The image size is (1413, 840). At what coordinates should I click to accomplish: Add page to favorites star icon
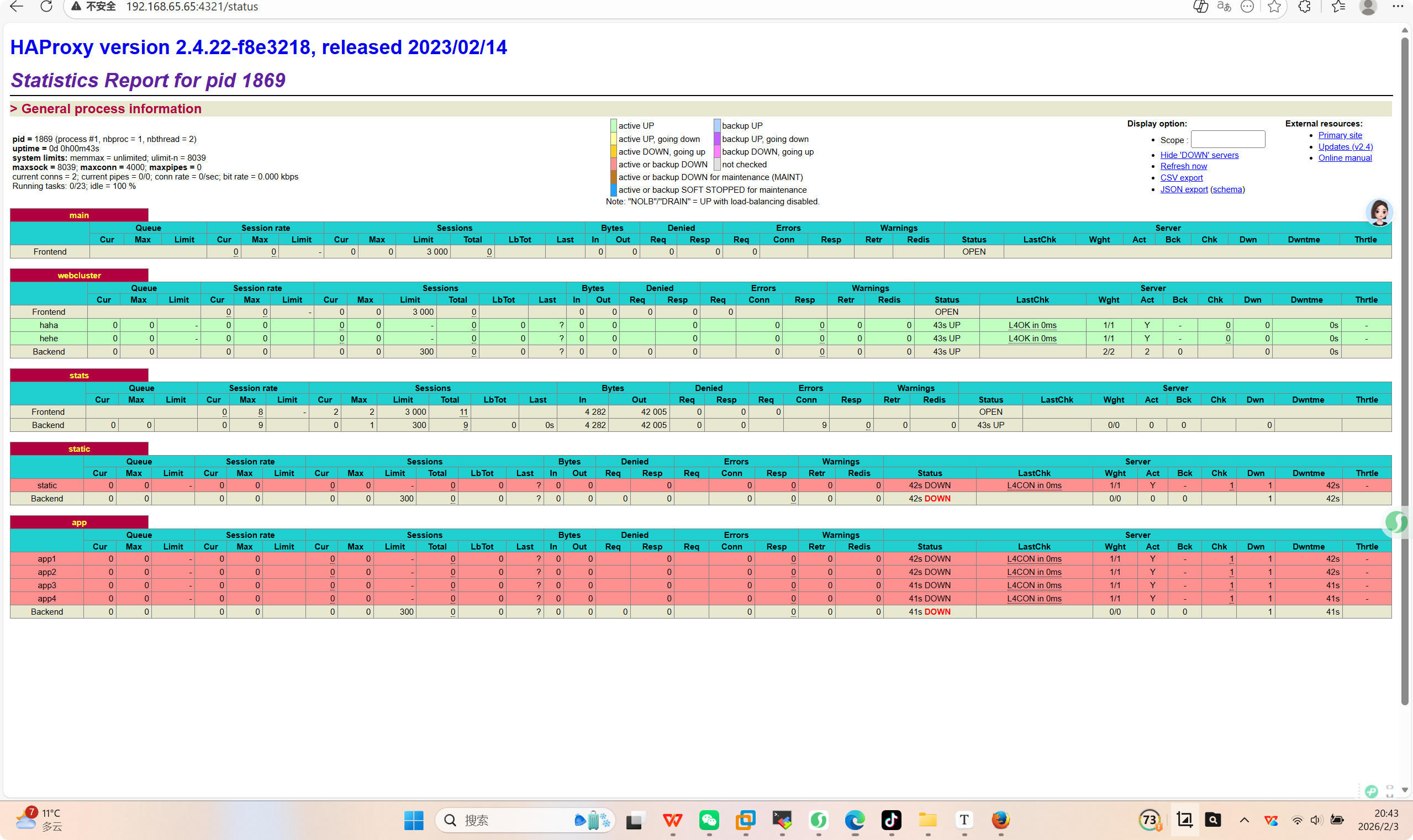click(x=1274, y=7)
